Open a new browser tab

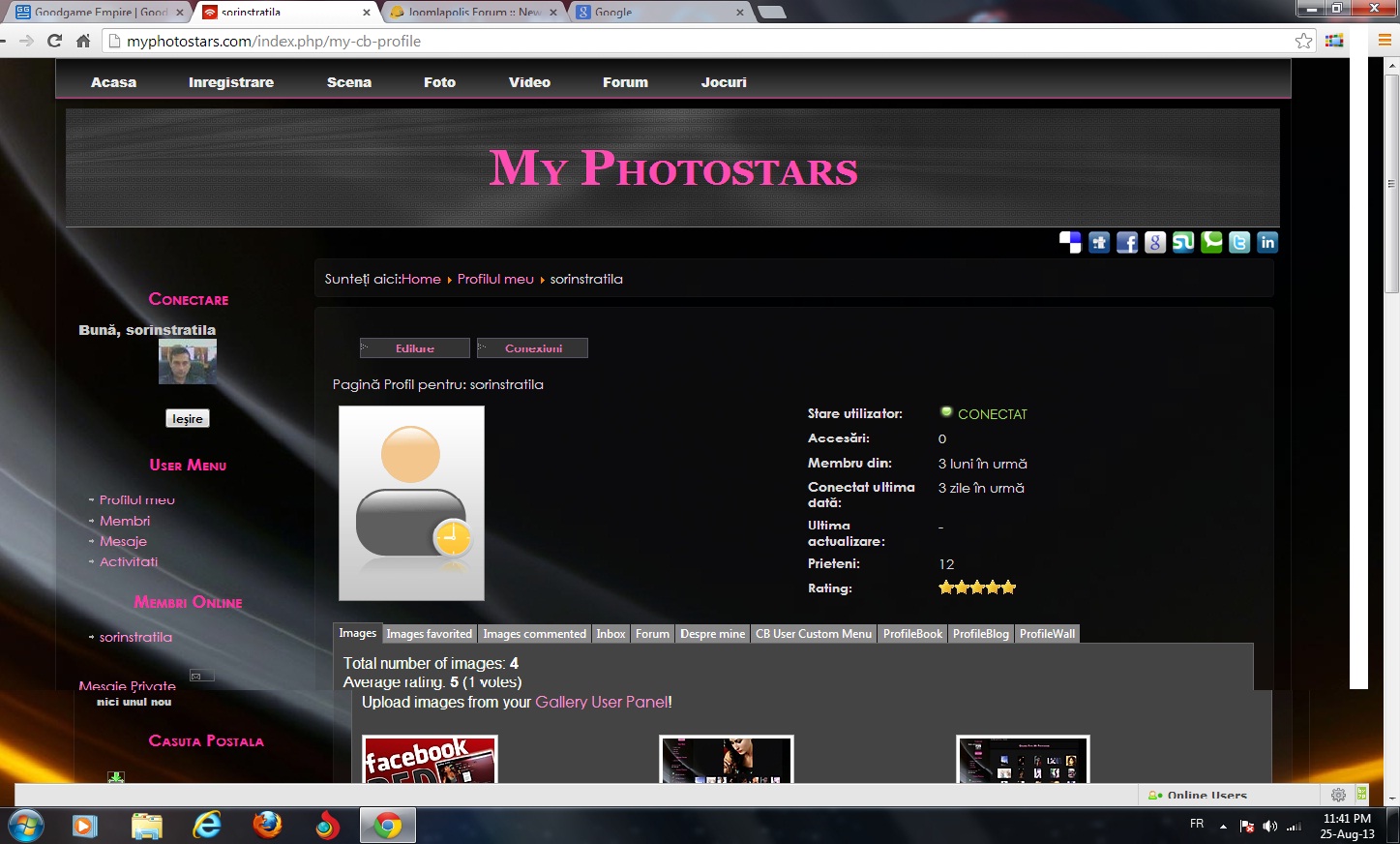pos(771,12)
